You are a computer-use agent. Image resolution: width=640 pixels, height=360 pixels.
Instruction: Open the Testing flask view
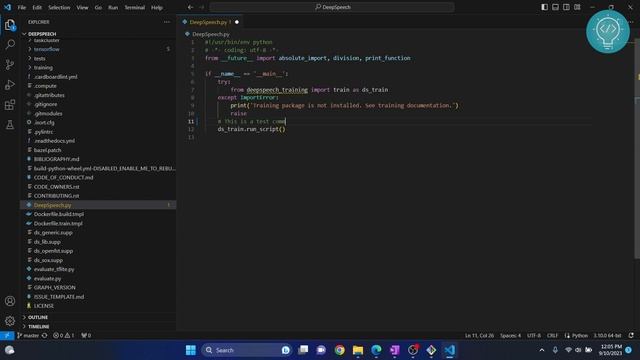pyautogui.click(x=10, y=125)
